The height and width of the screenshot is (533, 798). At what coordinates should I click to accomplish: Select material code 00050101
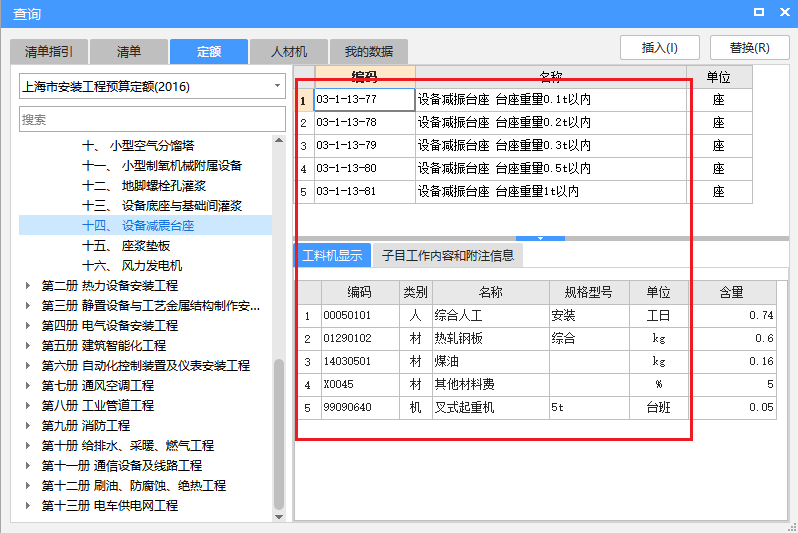[x=360, y=316]
